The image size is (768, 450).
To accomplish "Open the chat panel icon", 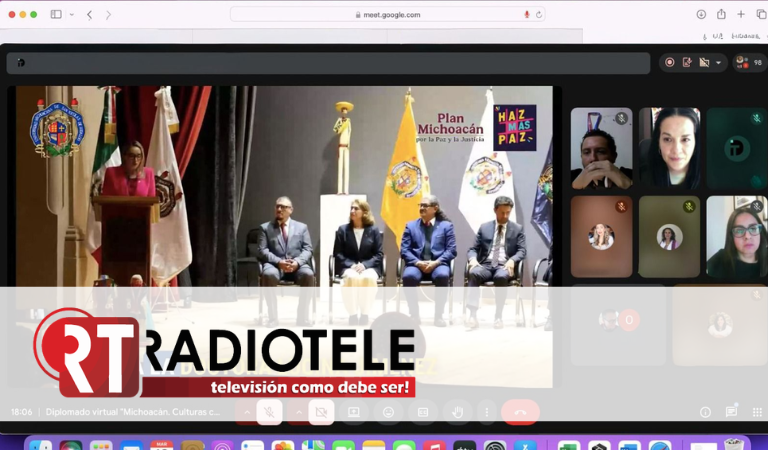I will [x=731, y=411].
